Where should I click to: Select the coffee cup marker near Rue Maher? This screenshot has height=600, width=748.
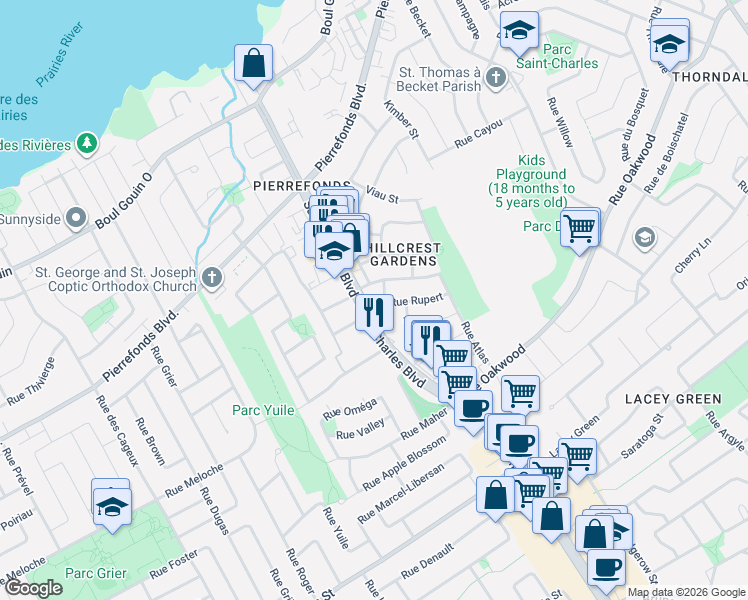[x=473, y=410]
